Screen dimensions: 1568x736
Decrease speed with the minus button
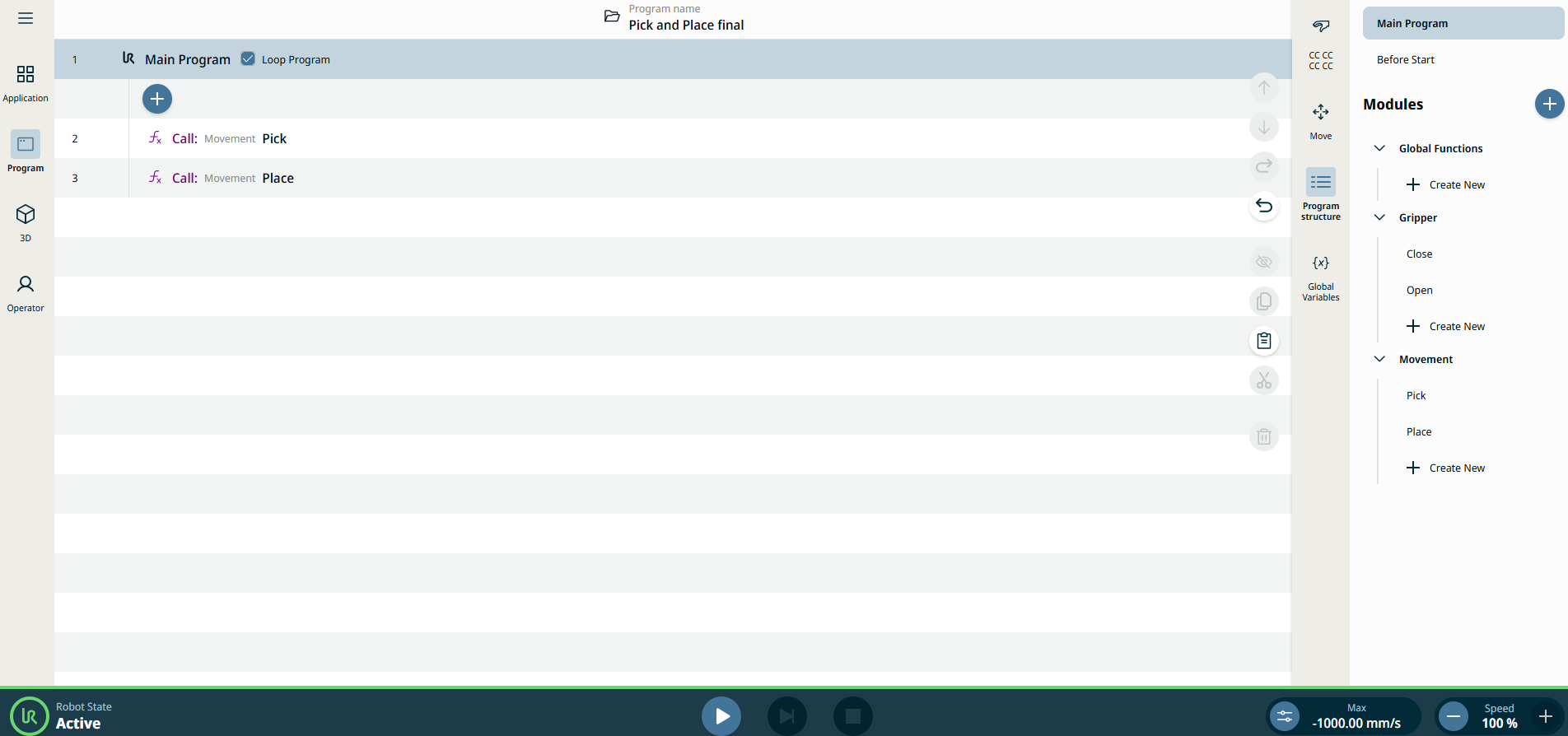tap(1454, 716)
